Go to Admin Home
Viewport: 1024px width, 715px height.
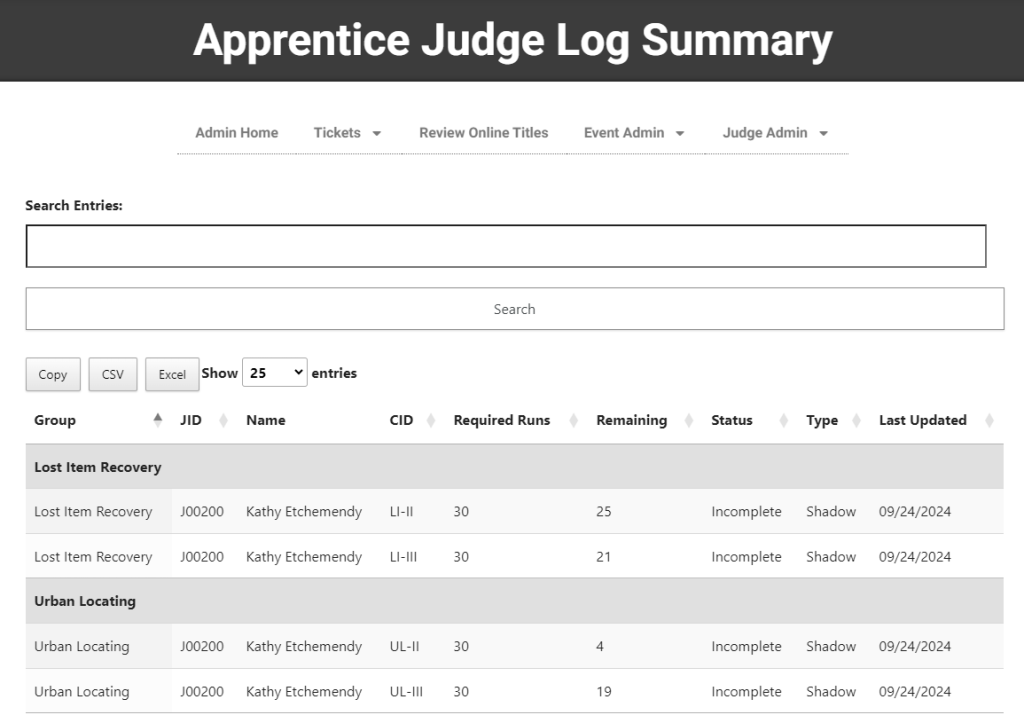point(237,133)
